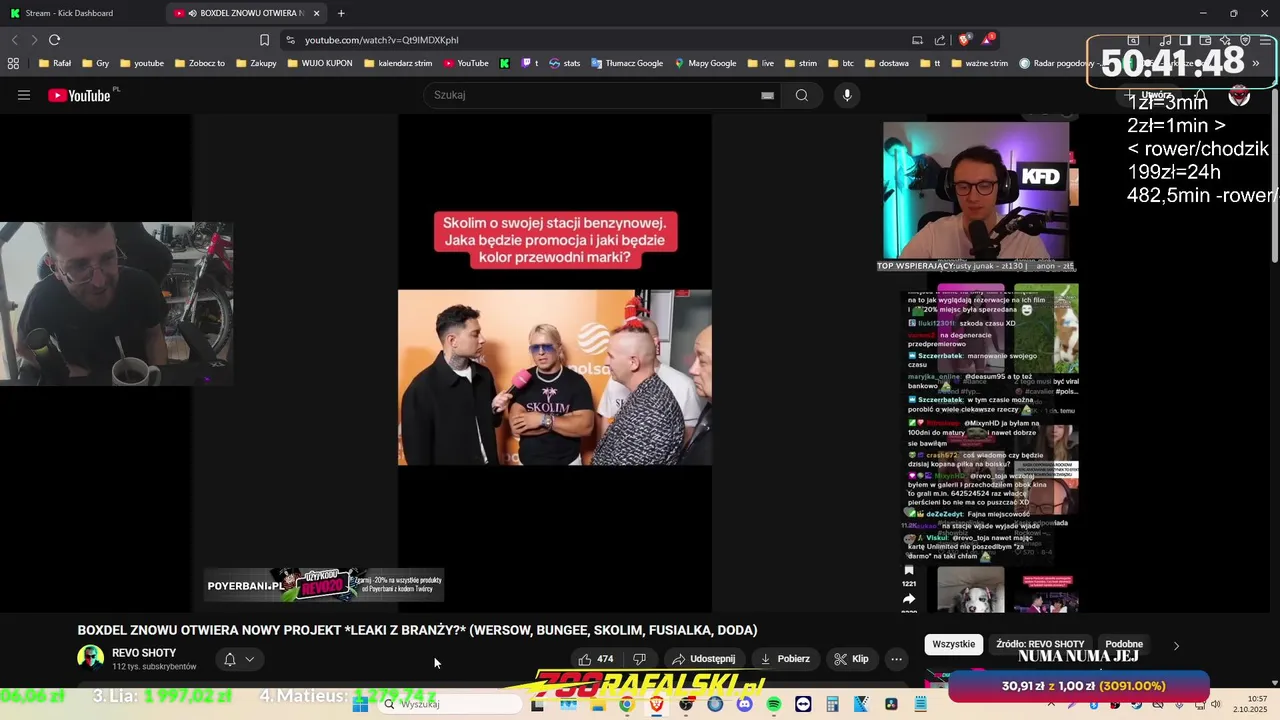This screenshot has width=1280, height=720.
Task: Go back with the browser back arrow
Action: click(x=14, y=40)
